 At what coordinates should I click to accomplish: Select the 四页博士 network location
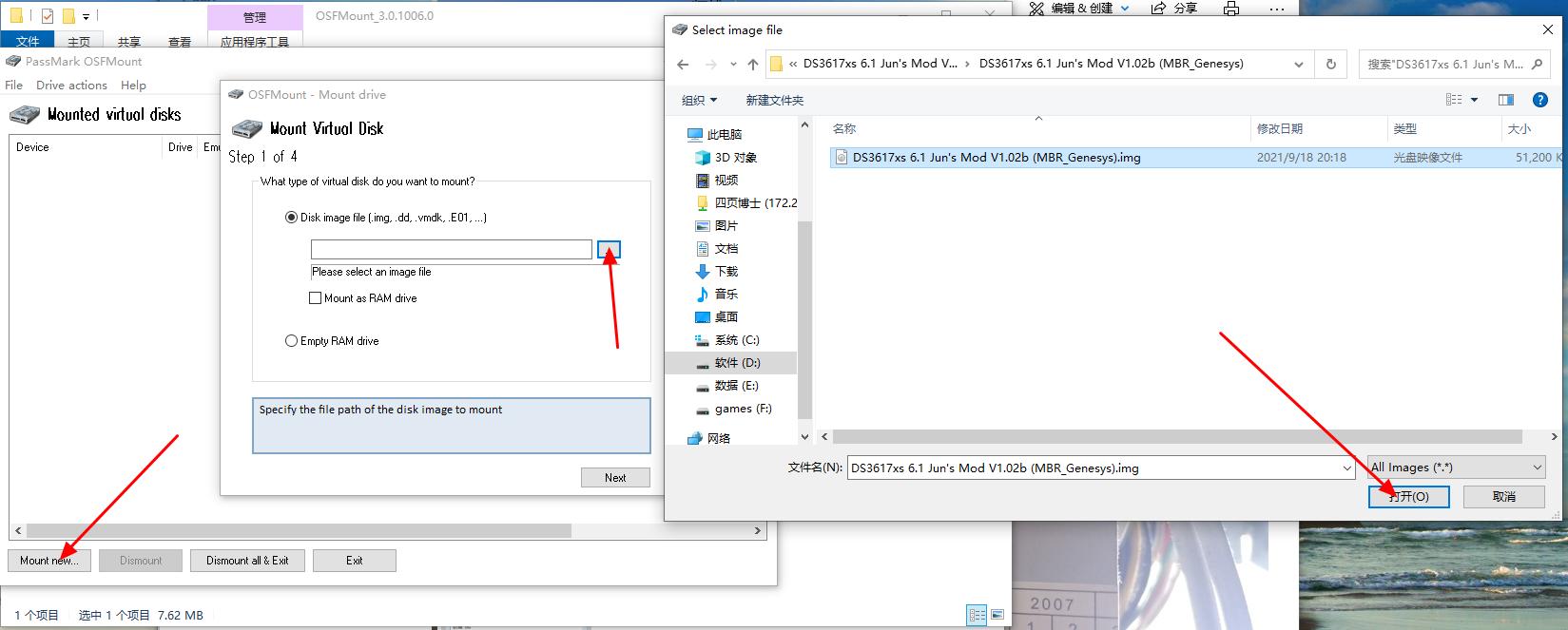point(746,203)
